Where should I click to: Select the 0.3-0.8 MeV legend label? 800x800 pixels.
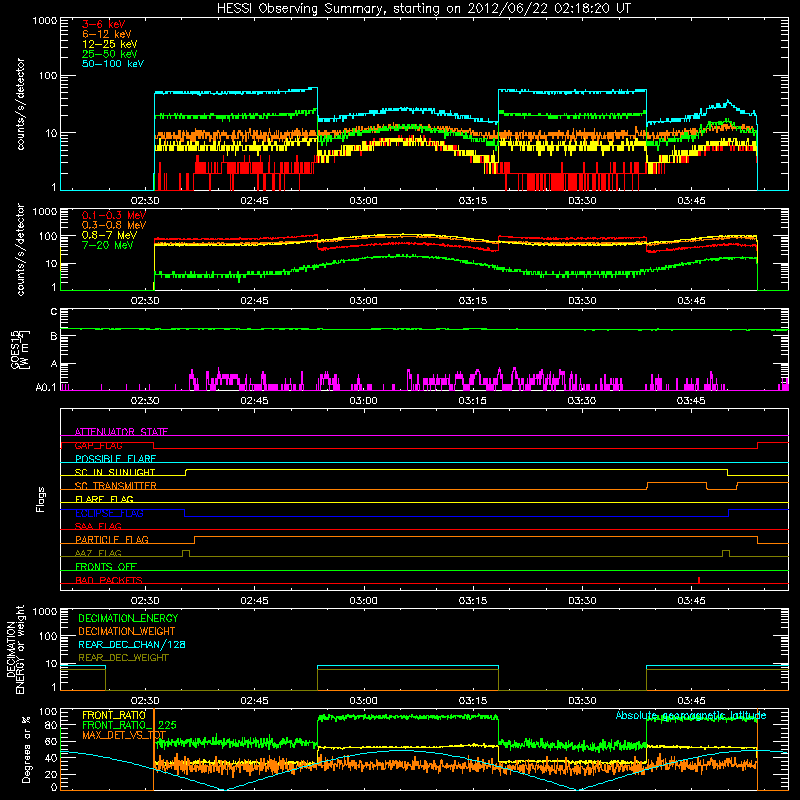114,225
